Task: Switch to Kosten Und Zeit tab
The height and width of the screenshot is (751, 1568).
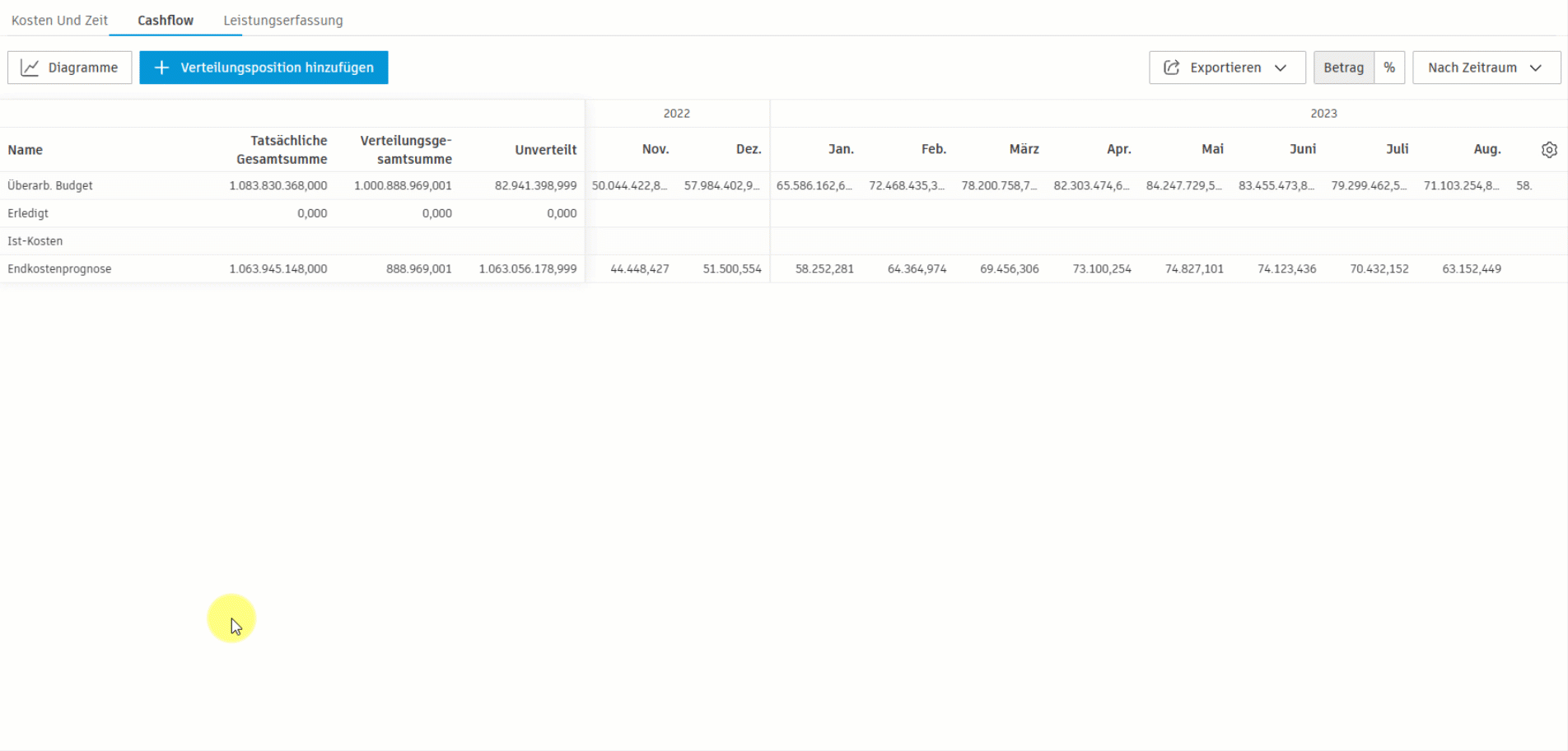Action: click(x=59, y=21)
